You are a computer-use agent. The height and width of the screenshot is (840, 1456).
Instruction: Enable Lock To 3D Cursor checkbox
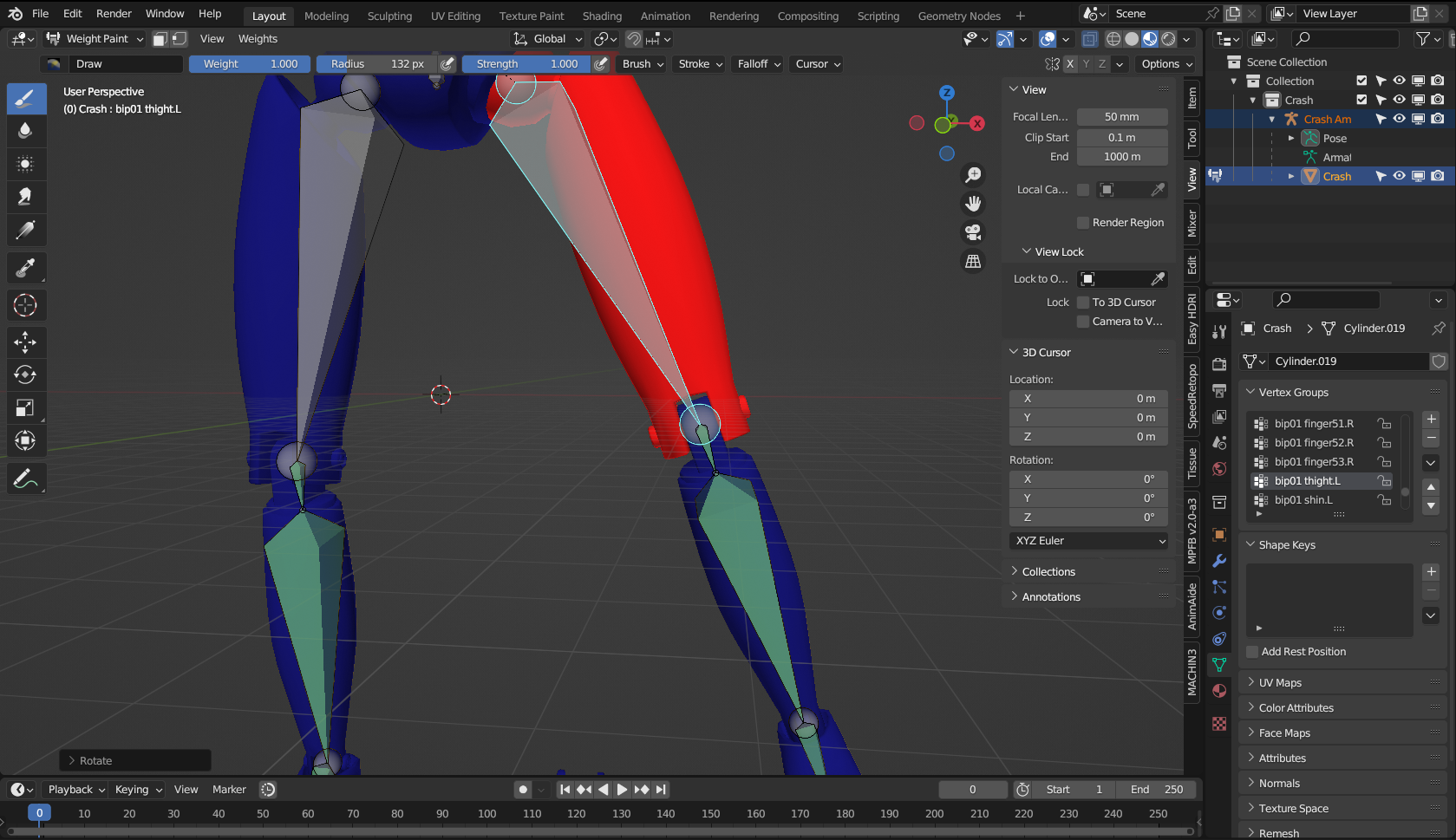(x=1083, y=303)
